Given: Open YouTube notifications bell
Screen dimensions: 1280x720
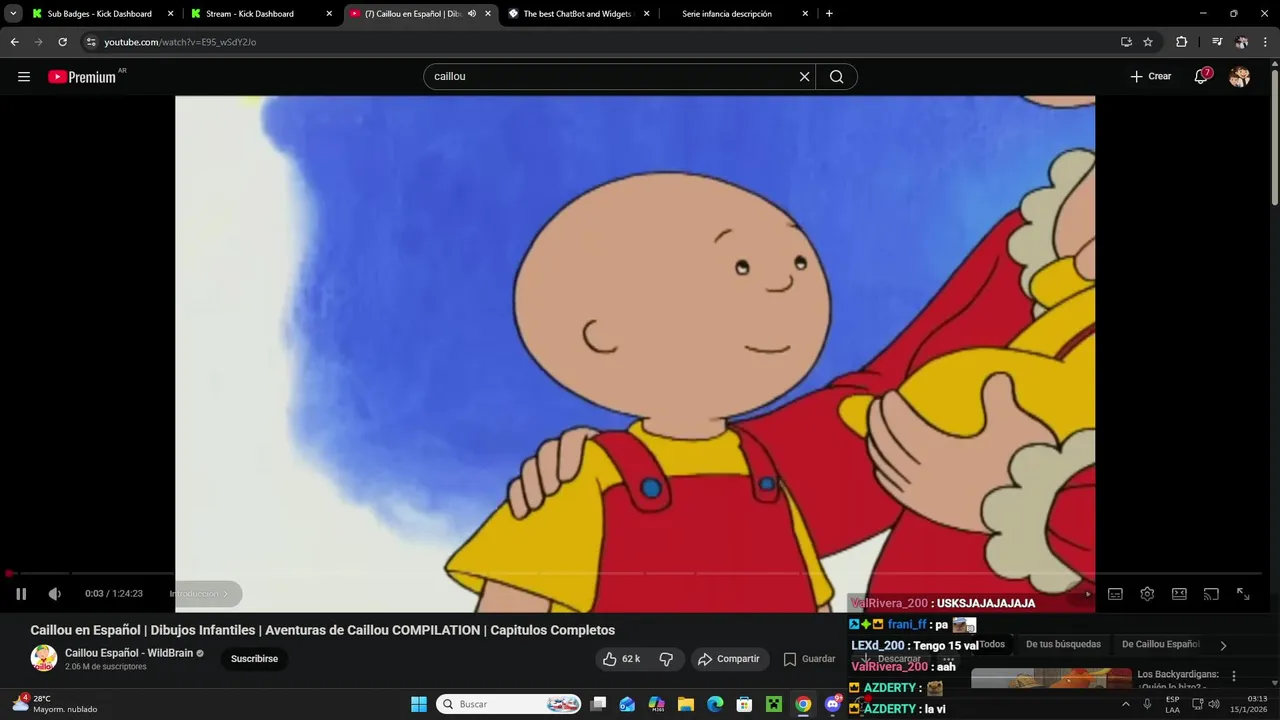Looking at the screenshot, I should [x=1202, y=77].
